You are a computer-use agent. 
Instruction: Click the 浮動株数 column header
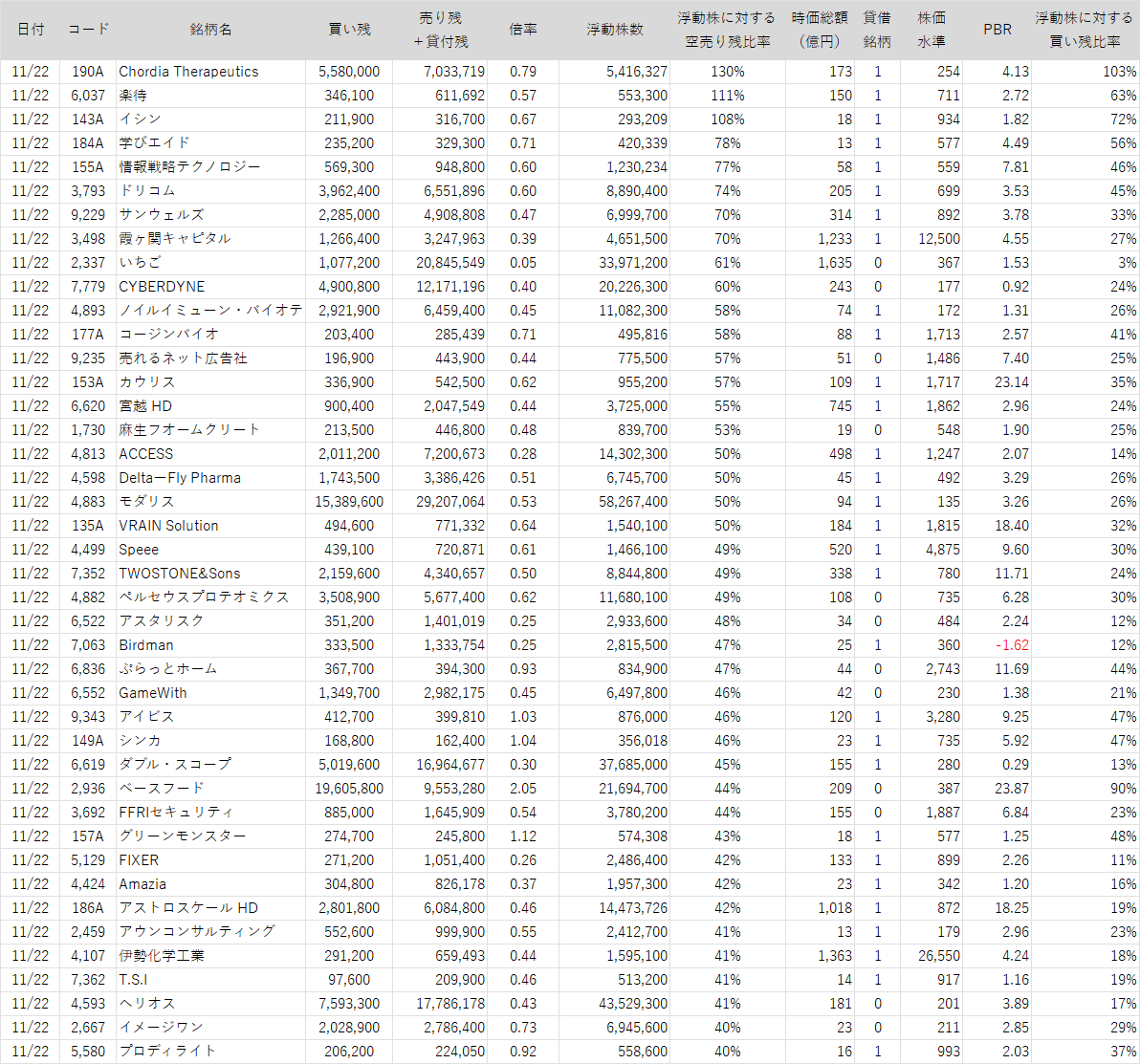[x=615, y=30]
